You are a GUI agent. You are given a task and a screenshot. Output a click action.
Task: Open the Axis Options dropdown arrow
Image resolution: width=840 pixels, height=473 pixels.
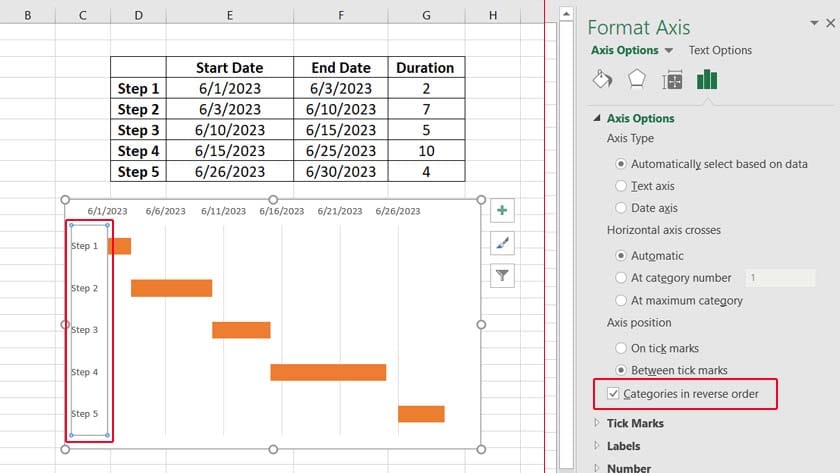point(669,50)
